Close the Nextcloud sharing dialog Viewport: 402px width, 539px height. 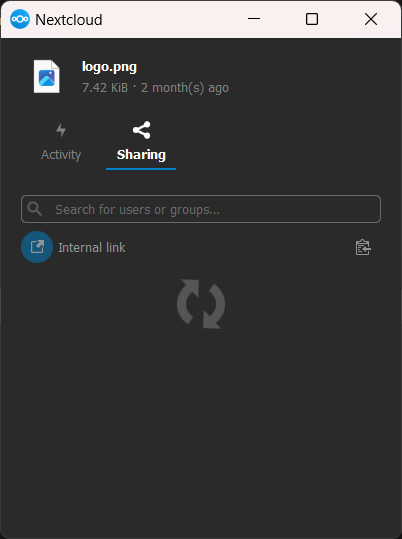click(x=371, y=19)
